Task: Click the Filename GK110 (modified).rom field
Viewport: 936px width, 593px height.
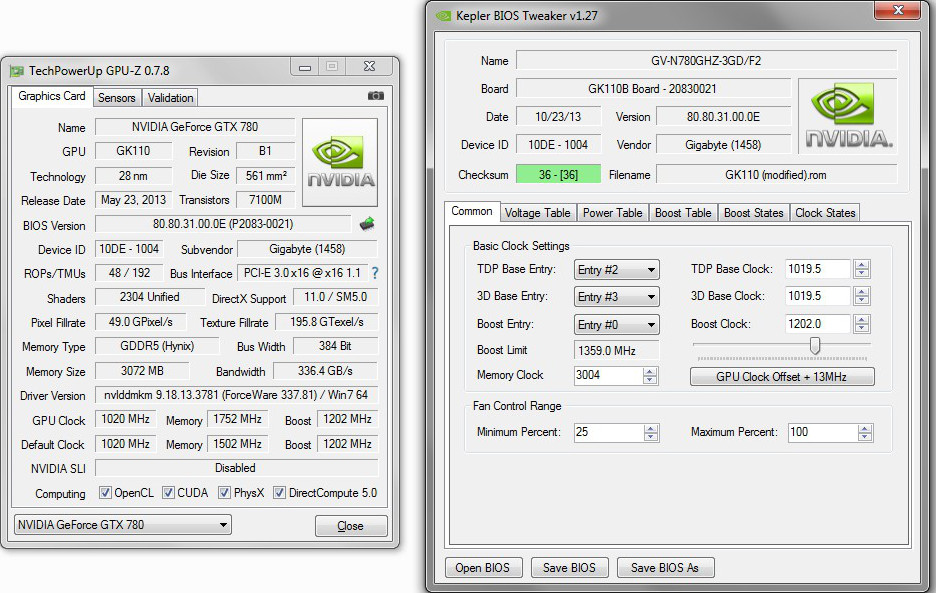Action: coord(776,175)
